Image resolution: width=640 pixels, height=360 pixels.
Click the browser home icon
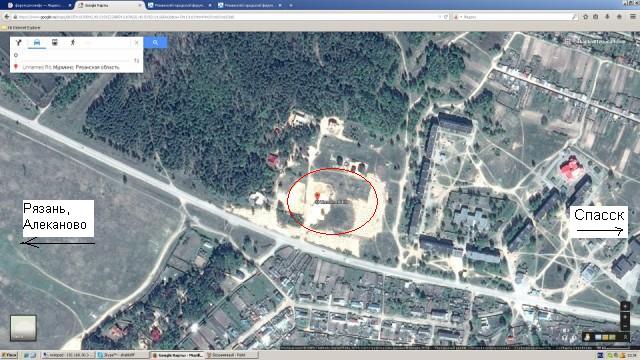tap(619, 17)
